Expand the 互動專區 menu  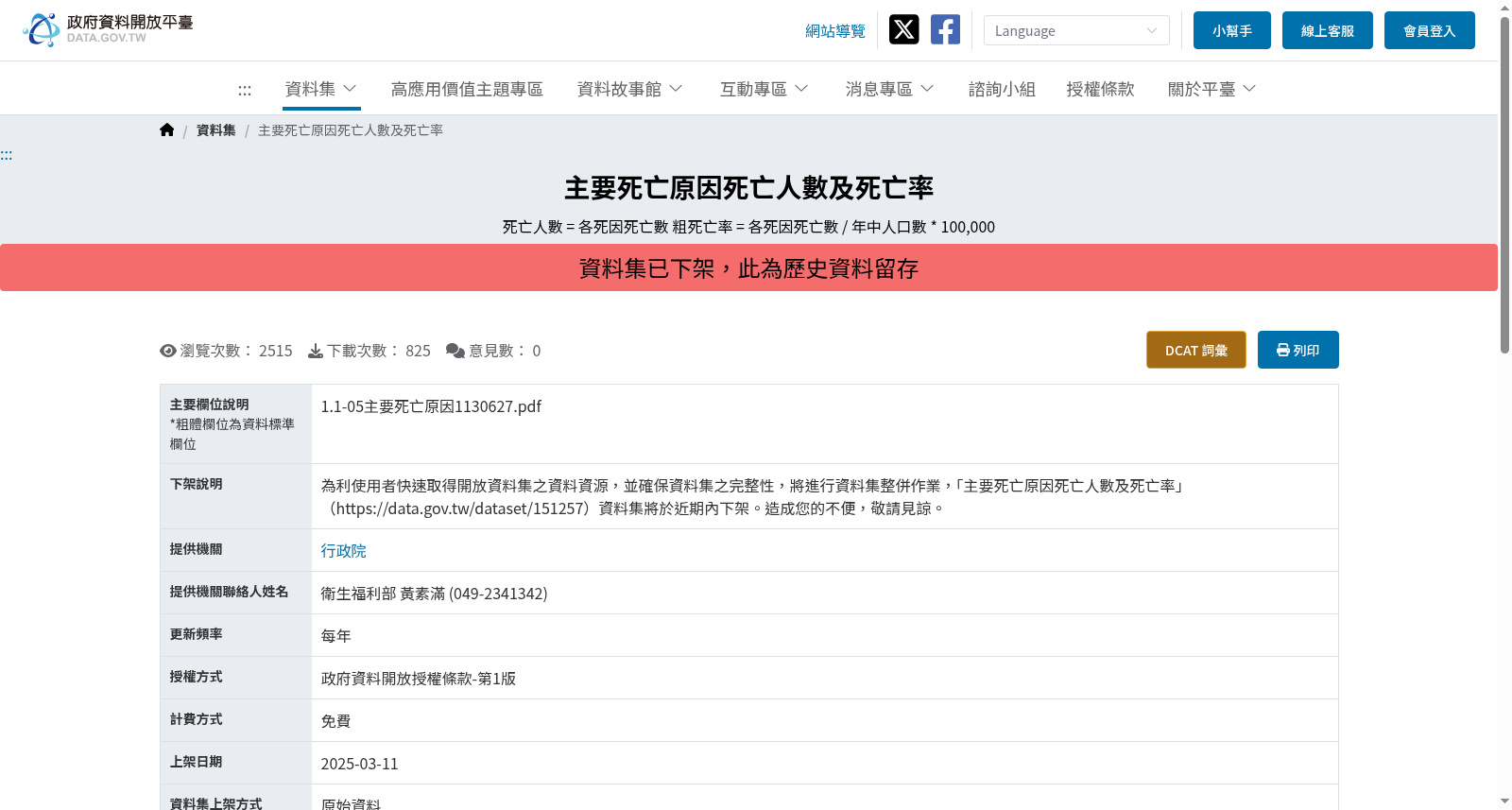(x=765, y=89)
